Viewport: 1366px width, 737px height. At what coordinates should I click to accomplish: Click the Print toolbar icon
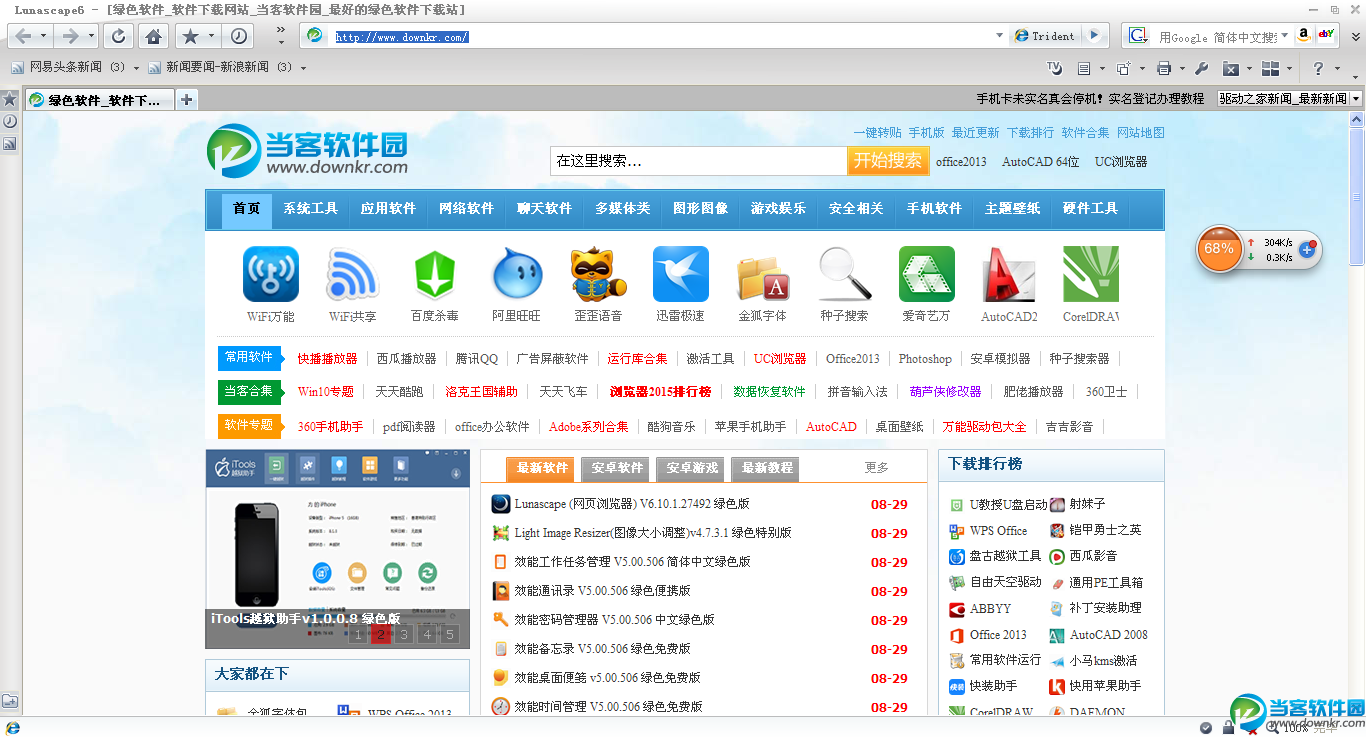pyautogui.click(x=1163, y=68)
